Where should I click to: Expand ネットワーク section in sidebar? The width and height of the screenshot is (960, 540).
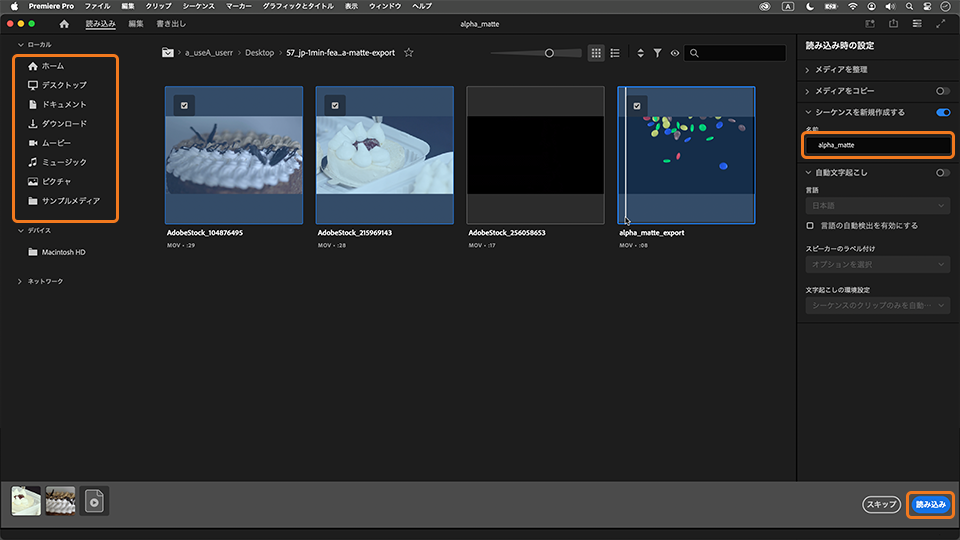20,282
